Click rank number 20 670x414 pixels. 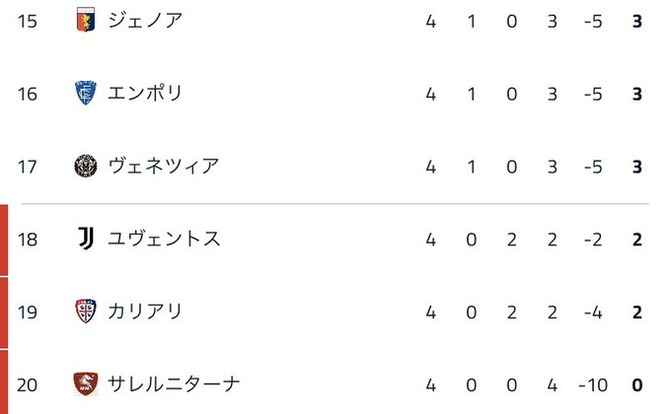(28, 384)
